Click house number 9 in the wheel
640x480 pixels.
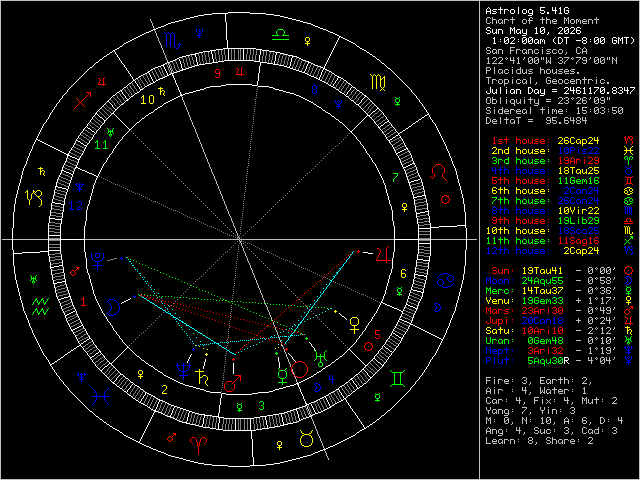[218, 73]
